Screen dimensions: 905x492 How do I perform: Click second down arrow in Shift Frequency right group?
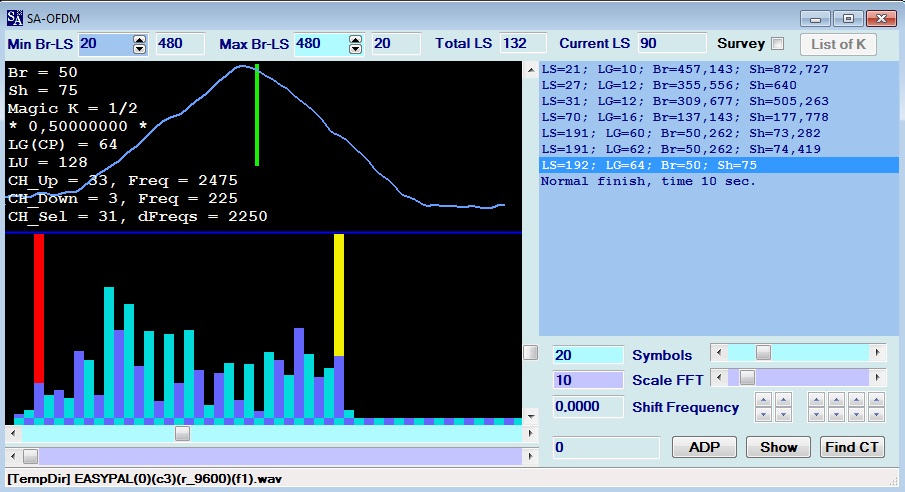(x=836, y=414)
